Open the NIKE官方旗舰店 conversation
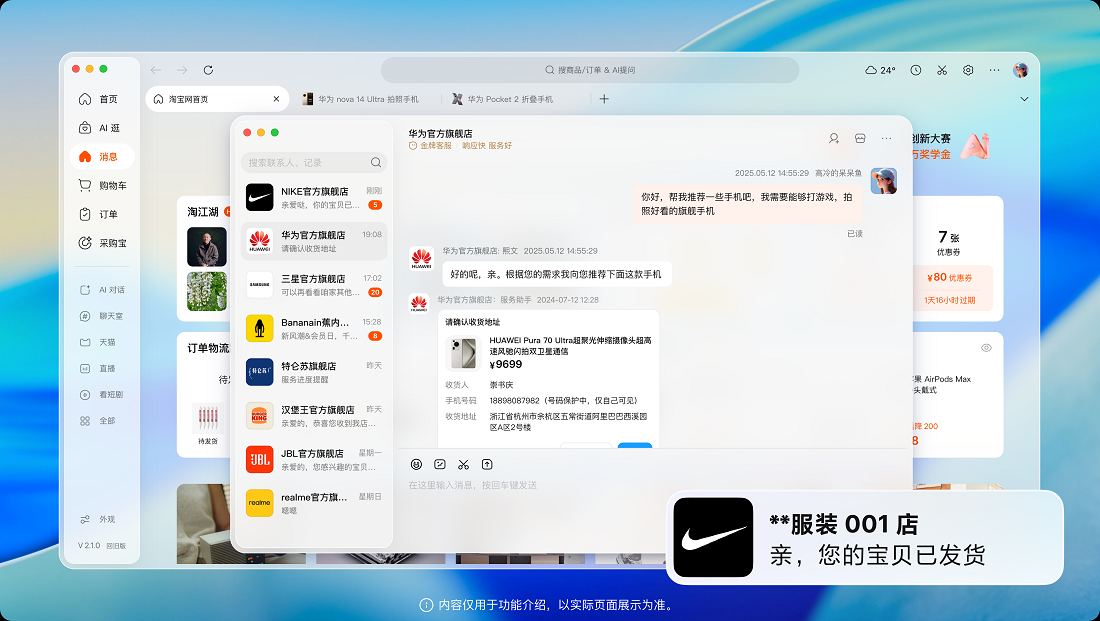This screenshot has height=621, width=1100. tap(314, 197)
